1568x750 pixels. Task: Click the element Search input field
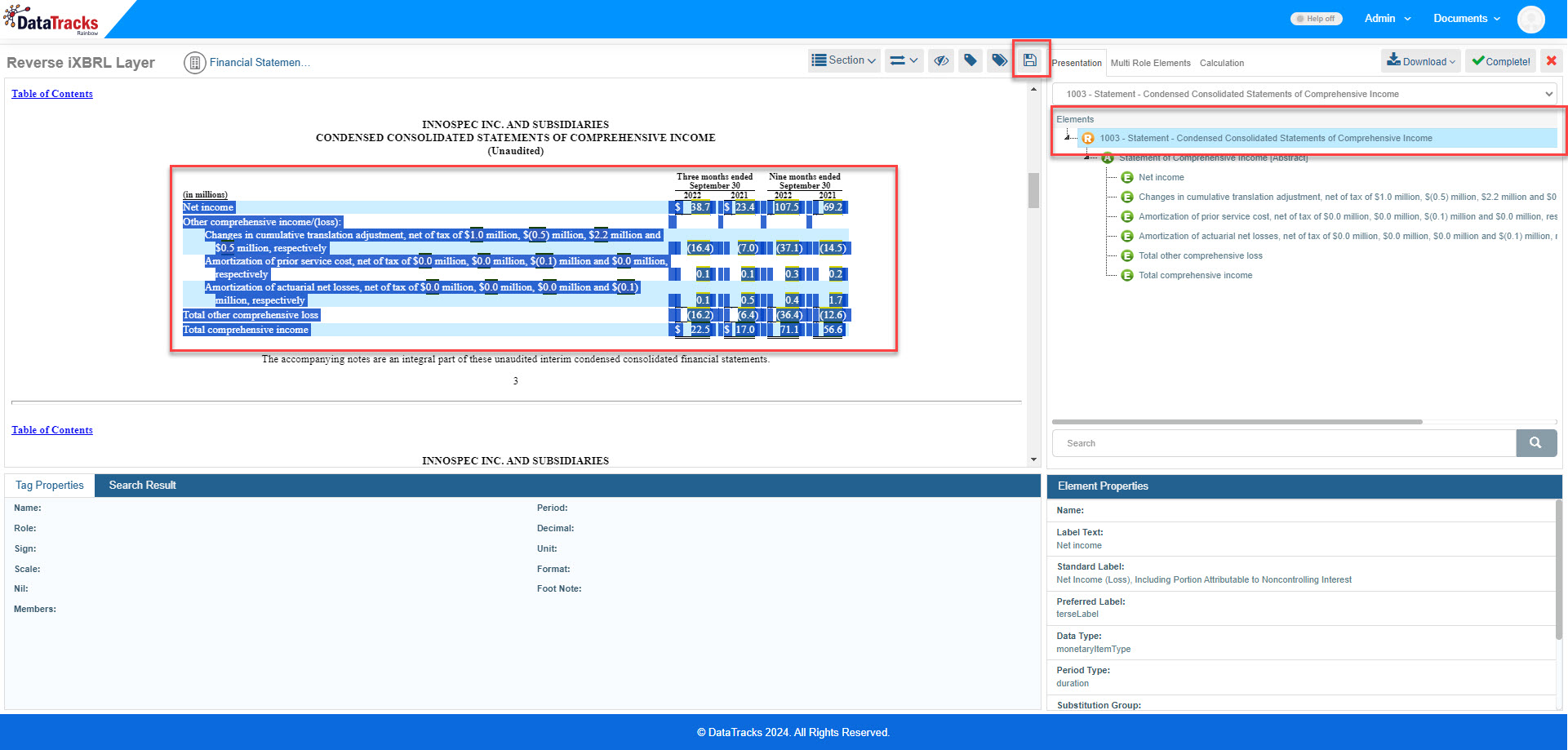pyautogui.click(x=1284, y=443)
